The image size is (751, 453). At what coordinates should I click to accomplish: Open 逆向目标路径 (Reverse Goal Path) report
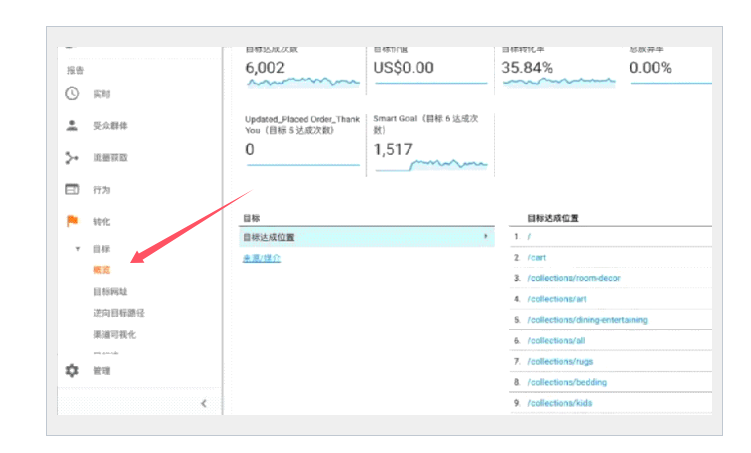click(x=119, y=313)
